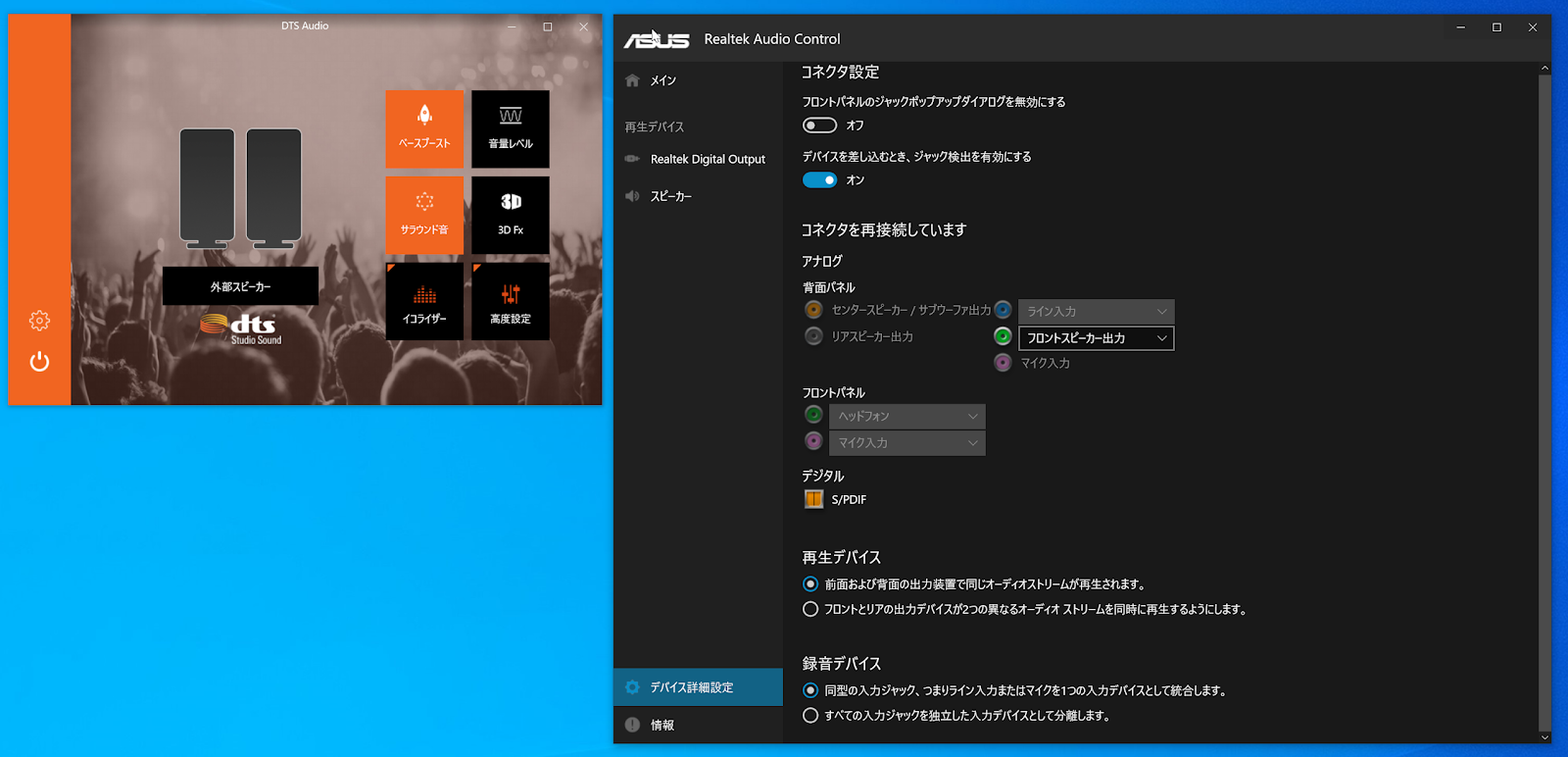Select the right speaker image in DTS Audio
The height and width of the screenshot is (757, 1568).
[x=273, y=188]
